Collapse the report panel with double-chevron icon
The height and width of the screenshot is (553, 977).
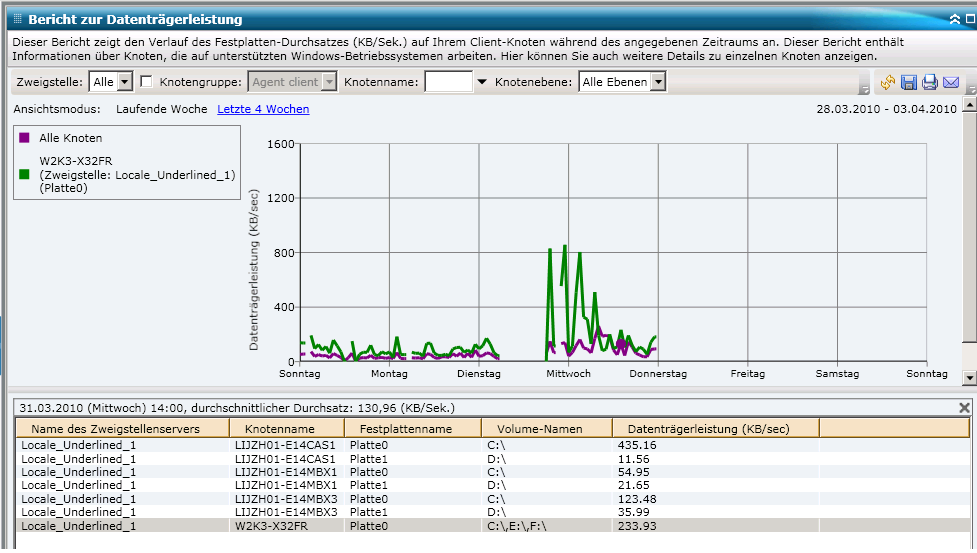[x=954, y=19]
